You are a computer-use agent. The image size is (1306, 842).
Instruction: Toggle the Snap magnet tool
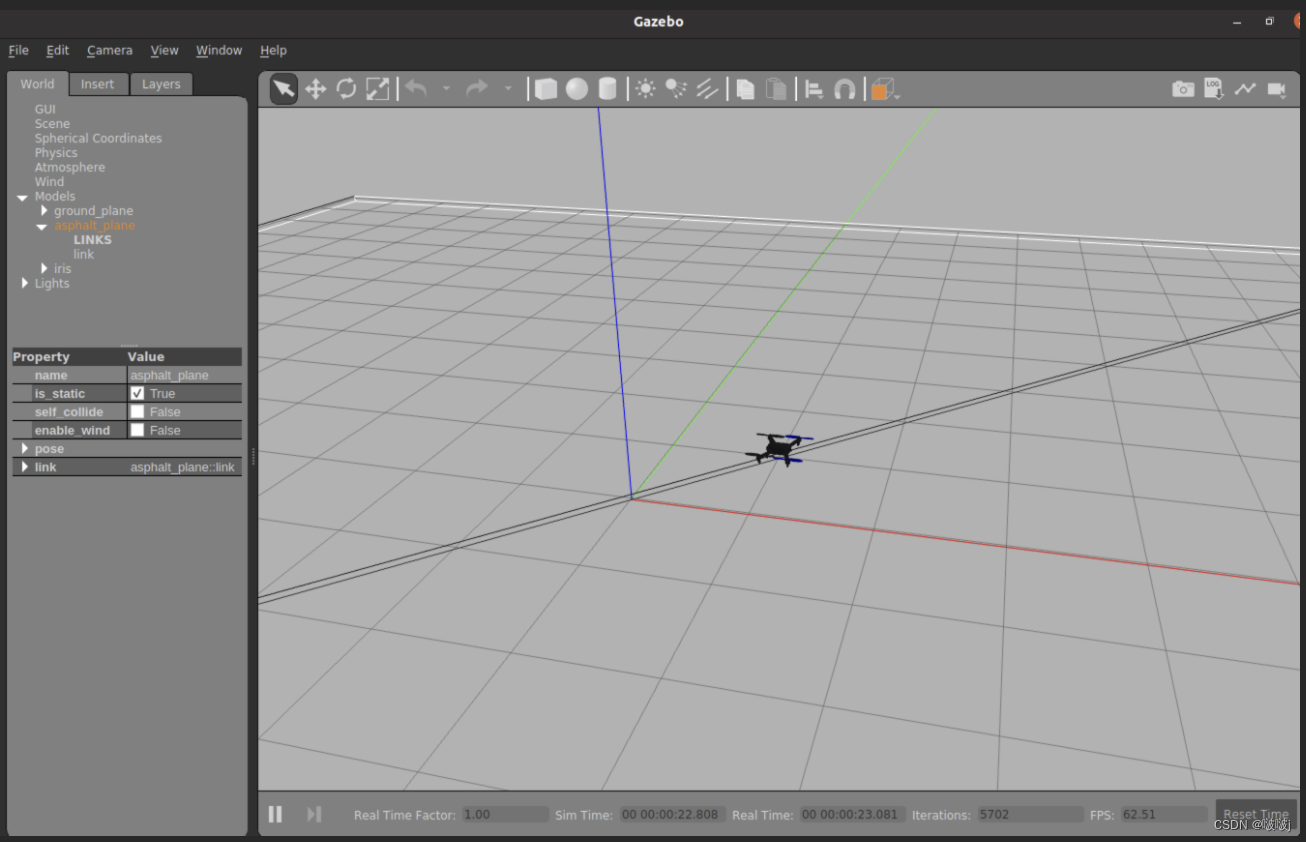point(845,89)
